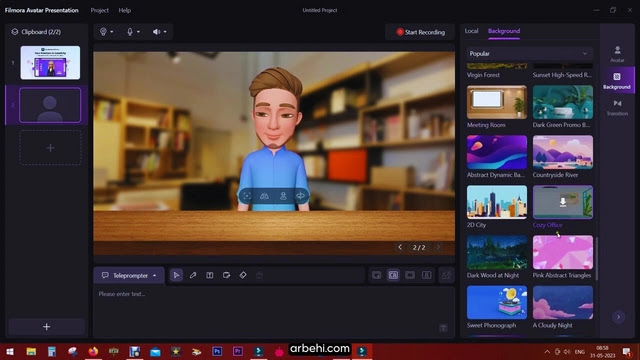
Task: Open Premiere Pro from taskbar
Action: (x=238, y=351)
